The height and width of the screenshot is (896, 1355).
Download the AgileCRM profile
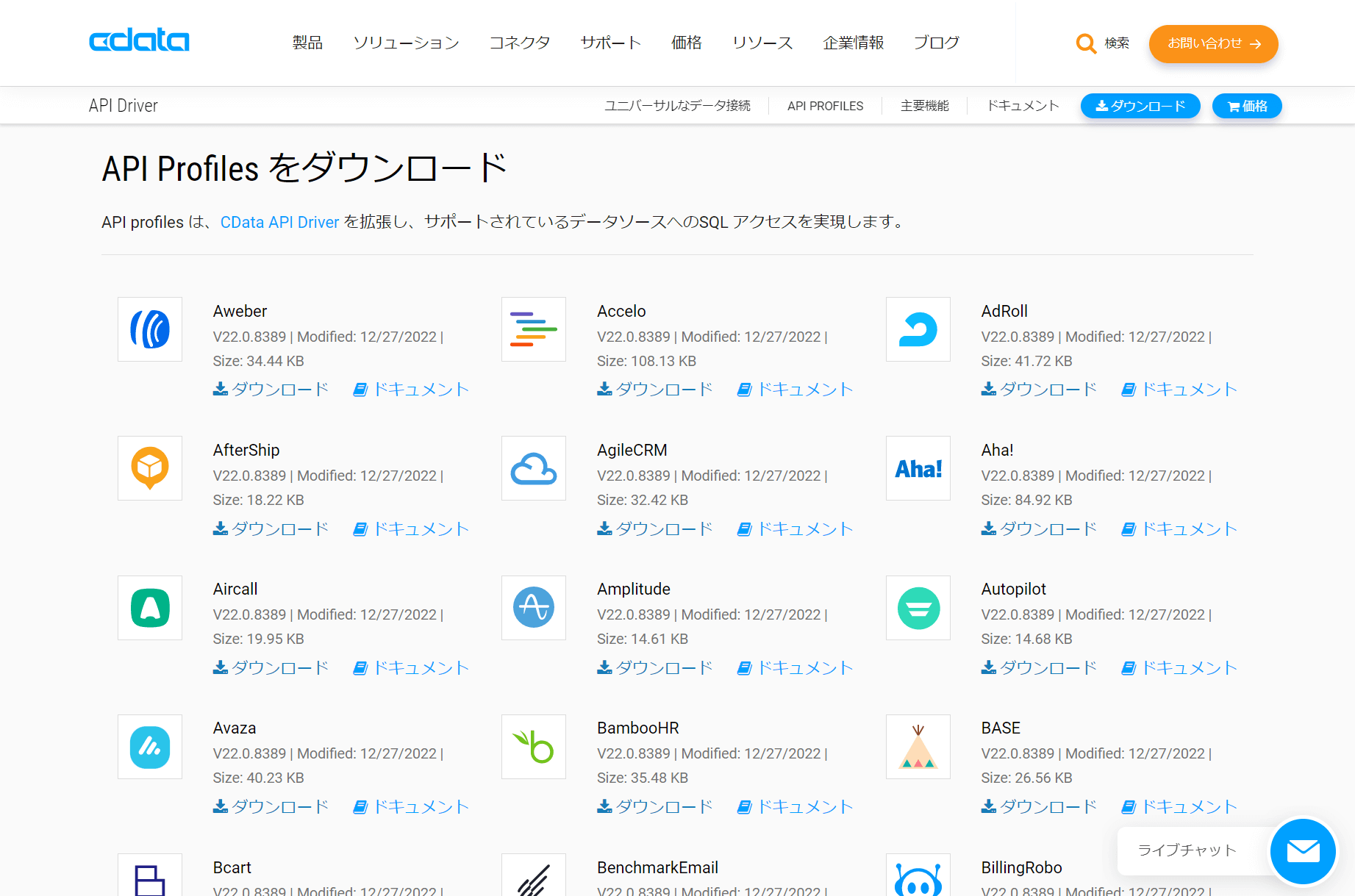click(655, 528)
